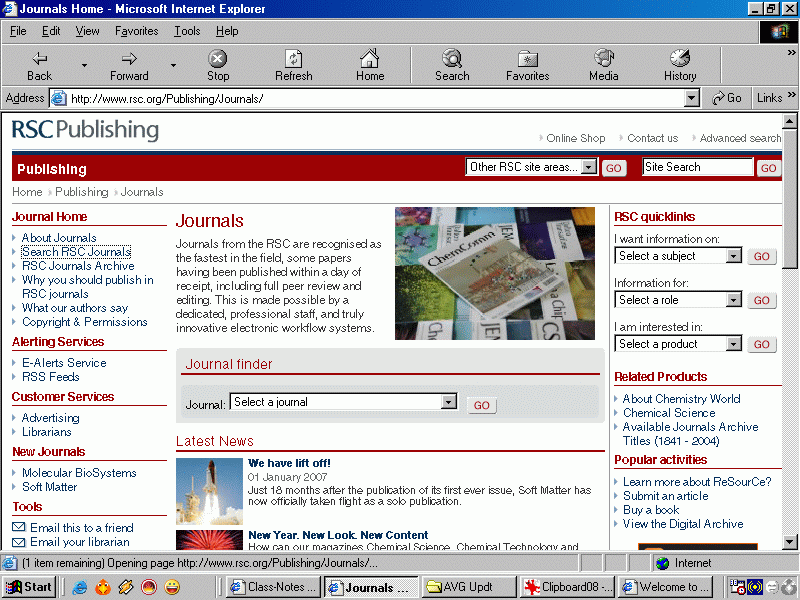Click the Back arrow toolbar icon

click(39, 59)
